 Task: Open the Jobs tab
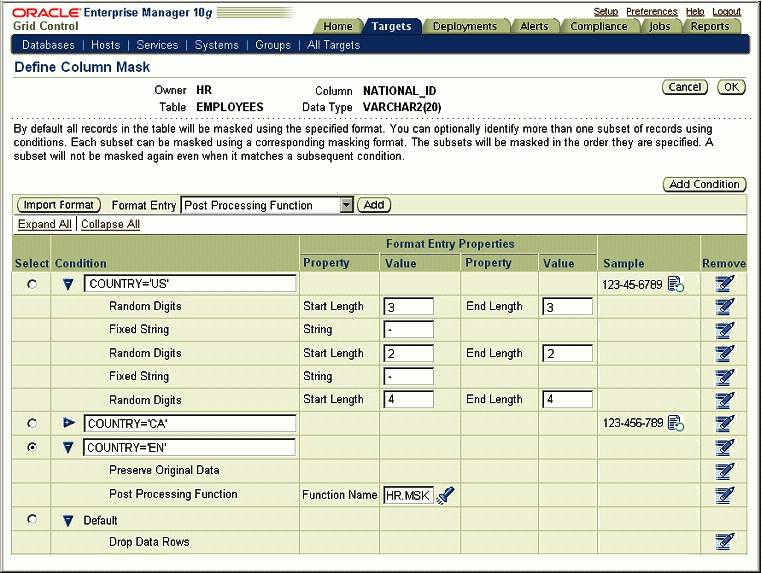pos(659,26)
